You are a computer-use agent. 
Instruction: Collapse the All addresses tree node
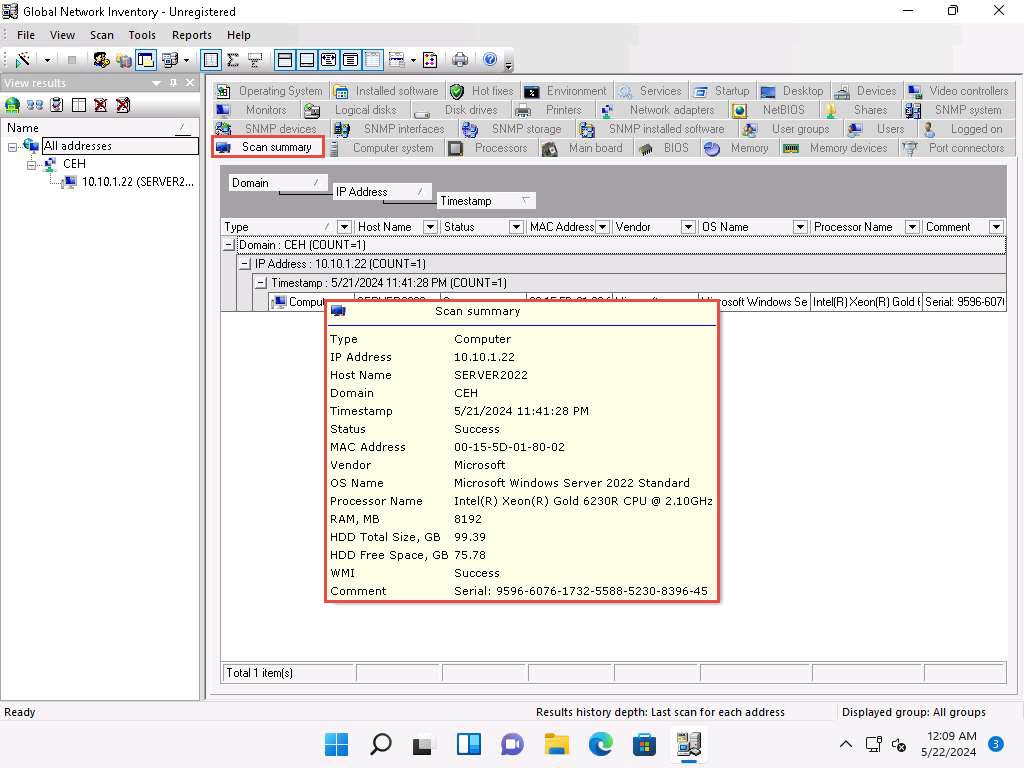[13, 146]
